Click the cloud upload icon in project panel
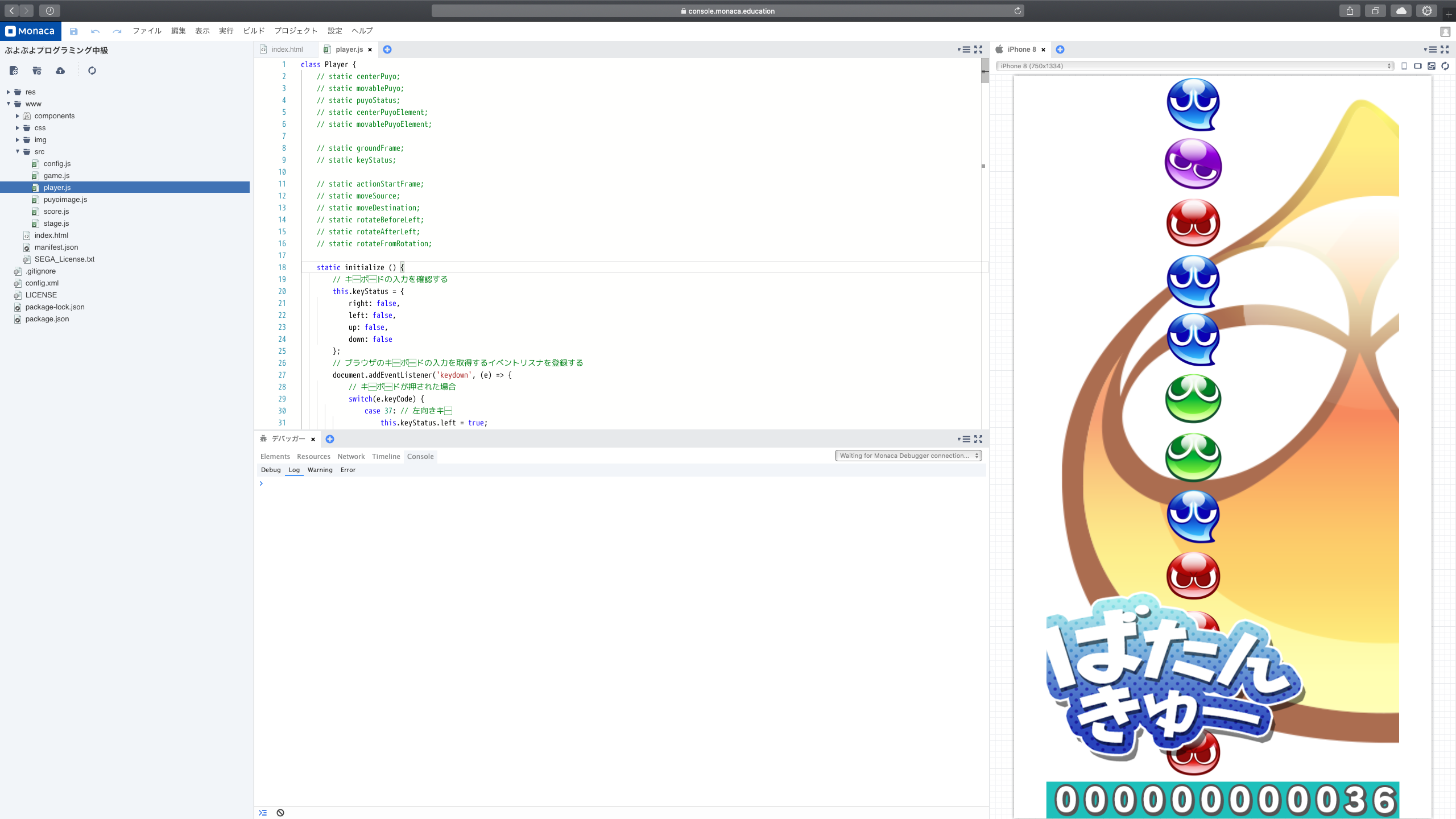The height and width of the screenshot is (819, 1456). (x=60, y=71)
